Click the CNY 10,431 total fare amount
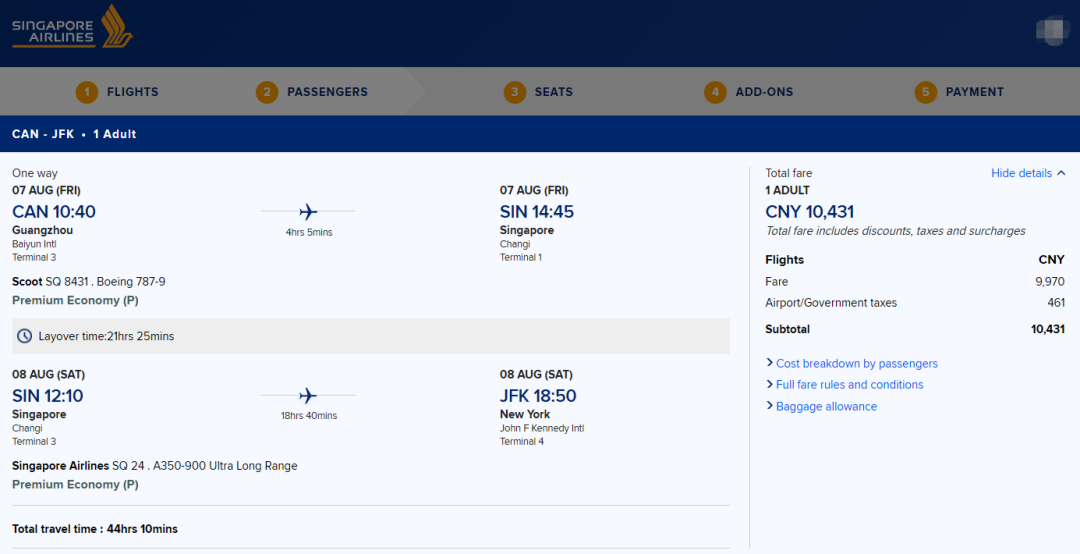Viewport: 1080px width, 554px height. pyautogui.click(x=809, y=211)
